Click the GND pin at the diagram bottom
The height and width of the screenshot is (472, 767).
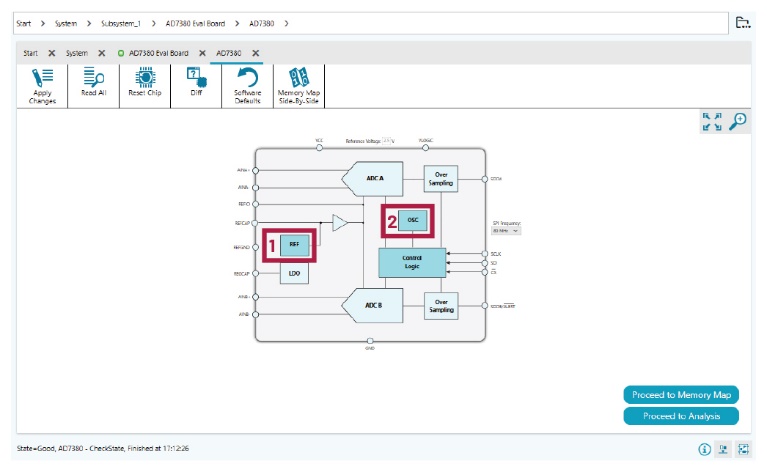pos(370,341)
